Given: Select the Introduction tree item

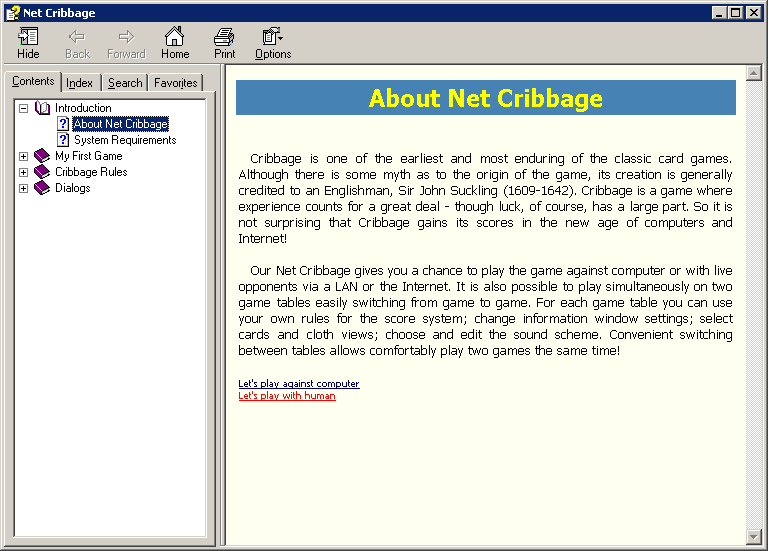Looking at the screenshot, I should tap(83, 108).
